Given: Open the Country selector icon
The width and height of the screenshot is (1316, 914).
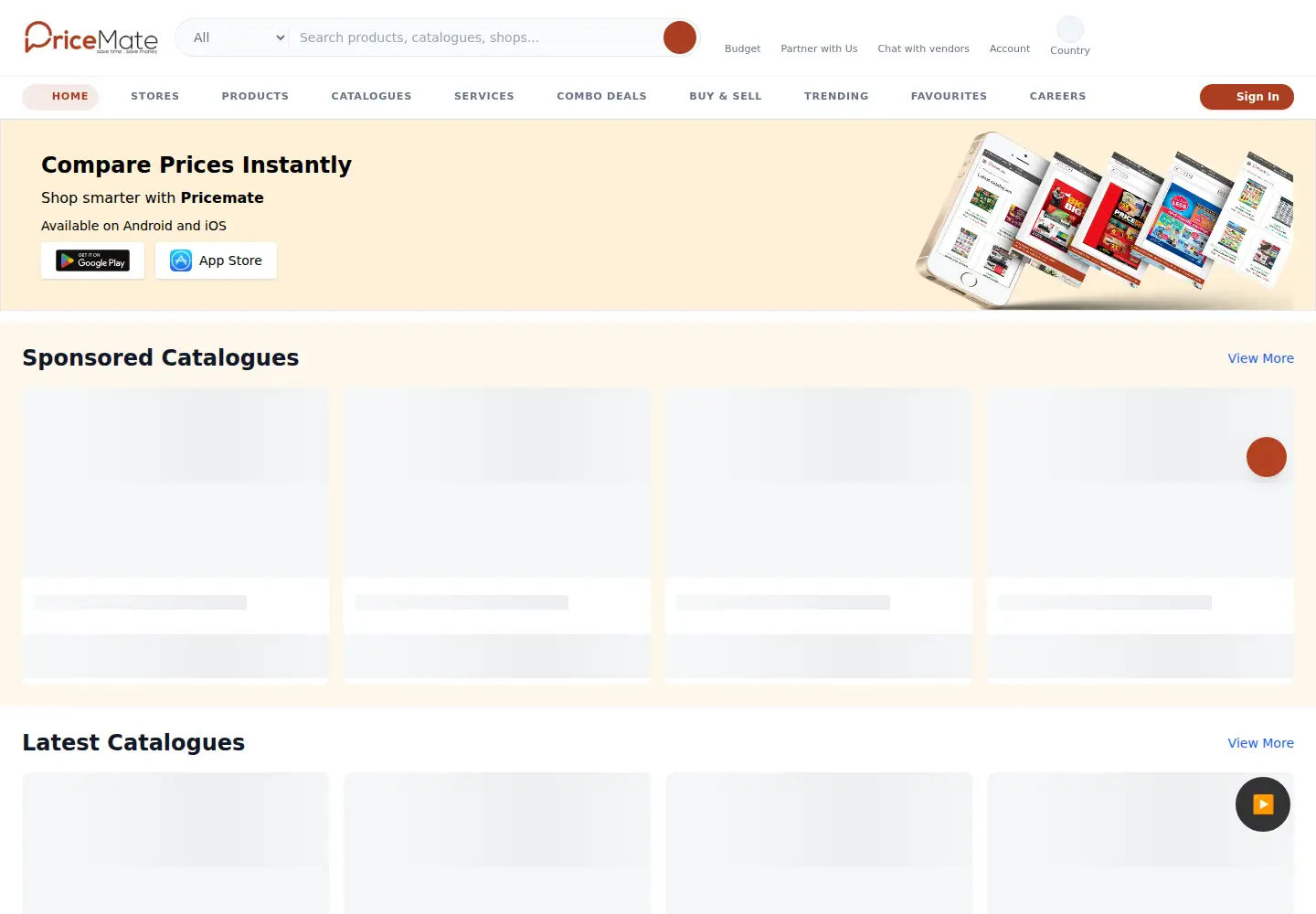Looking at the screenshot, I should tap(1070, 28).
